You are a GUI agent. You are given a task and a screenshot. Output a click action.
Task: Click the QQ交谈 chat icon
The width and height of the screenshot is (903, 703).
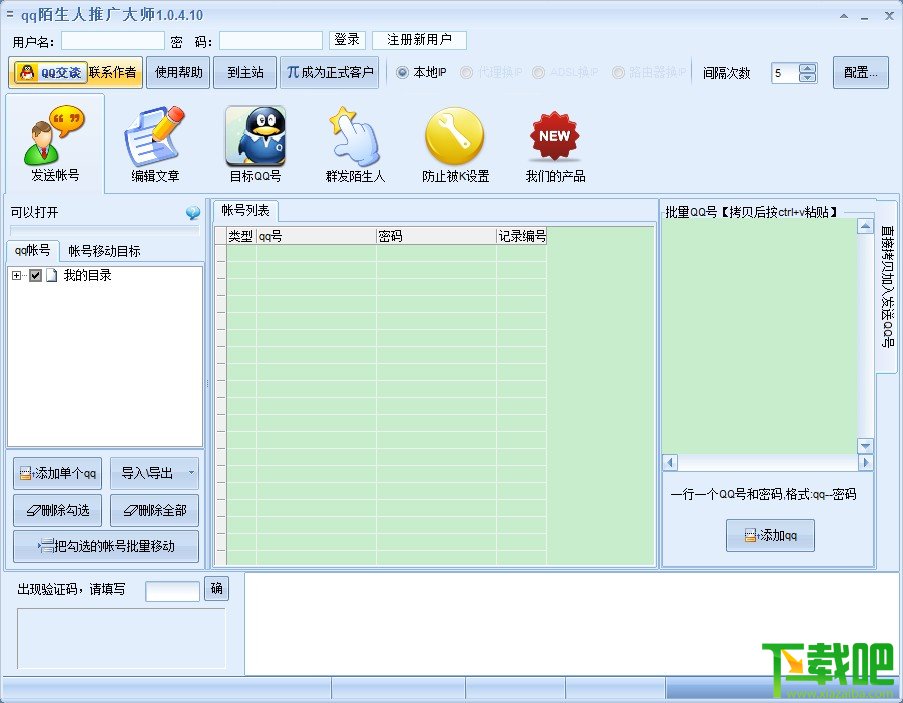point(51,73)
